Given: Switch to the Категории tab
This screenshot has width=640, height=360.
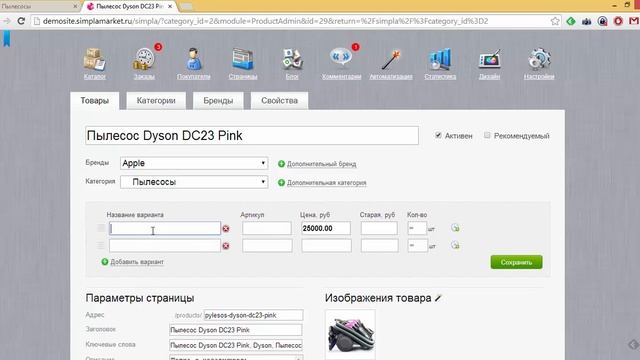Looking at the screenshot, I should click(x=156, y=101).
